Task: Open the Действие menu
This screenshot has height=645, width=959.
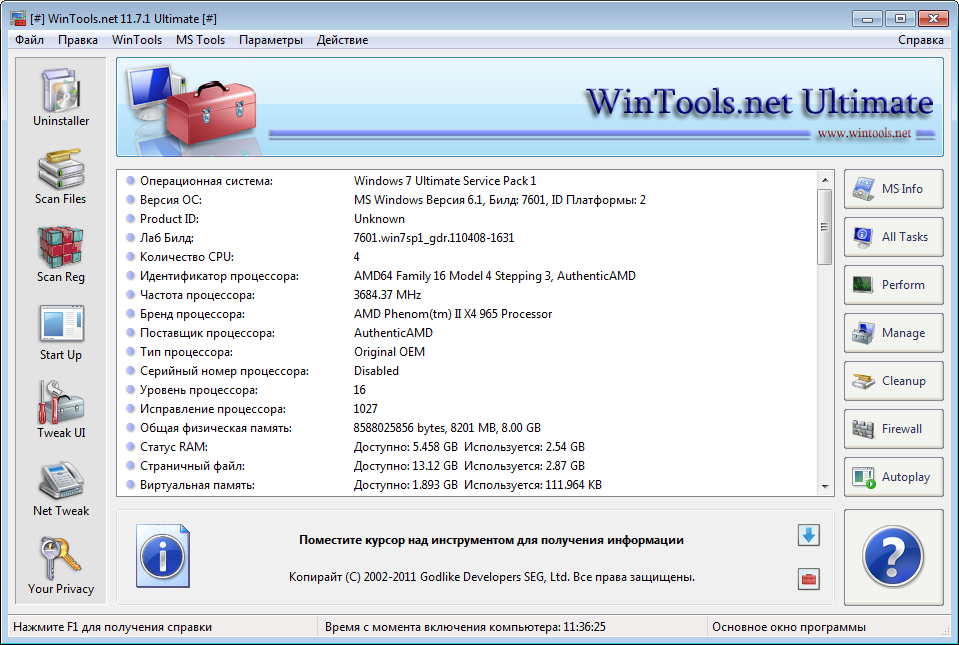Action: (342, 40)
